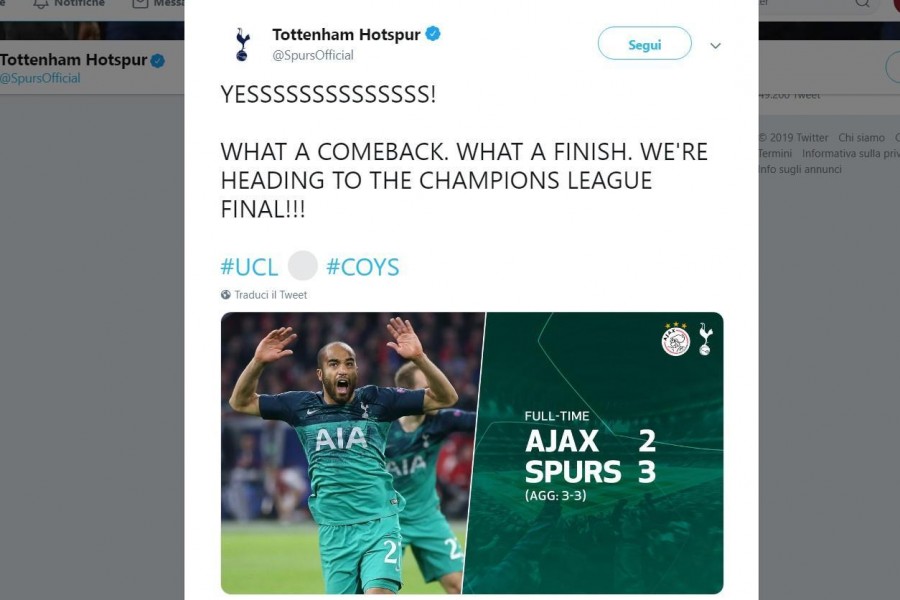Open the Messaggi envelope icon
Viewport: 900px width, 600px height.
click(x=140, y=4)
